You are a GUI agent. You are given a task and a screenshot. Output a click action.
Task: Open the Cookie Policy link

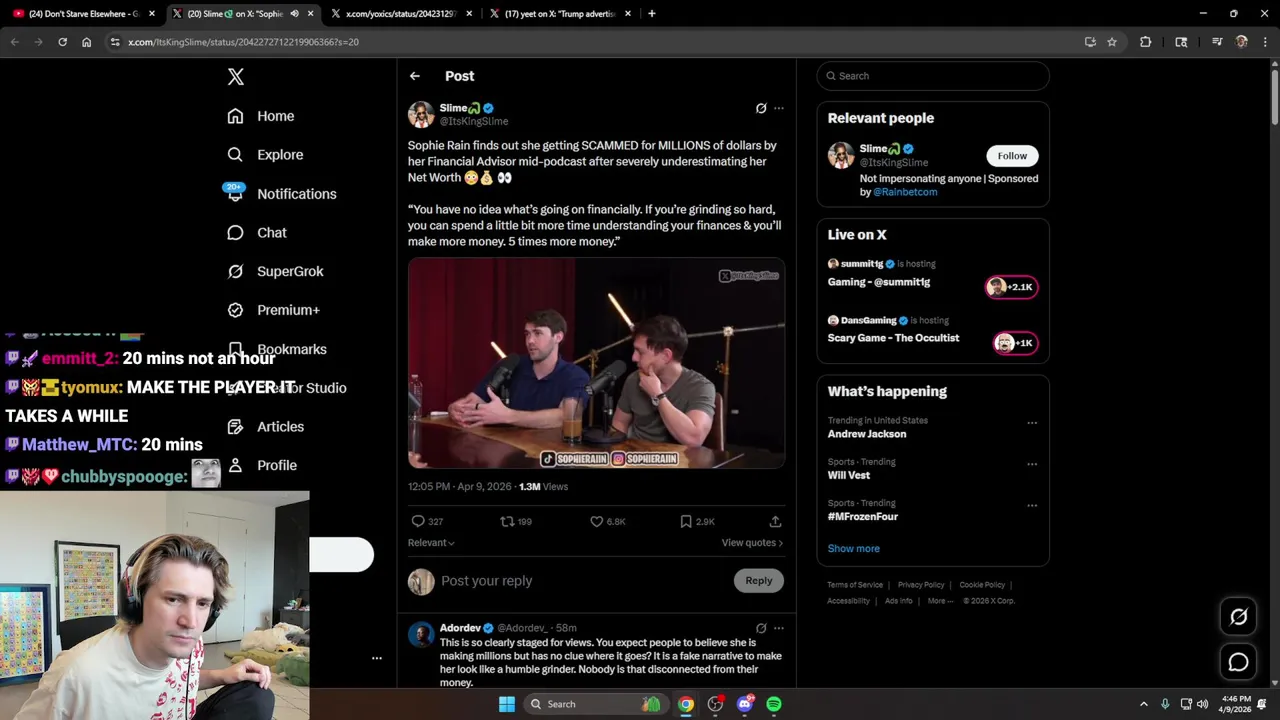[982, 585]
